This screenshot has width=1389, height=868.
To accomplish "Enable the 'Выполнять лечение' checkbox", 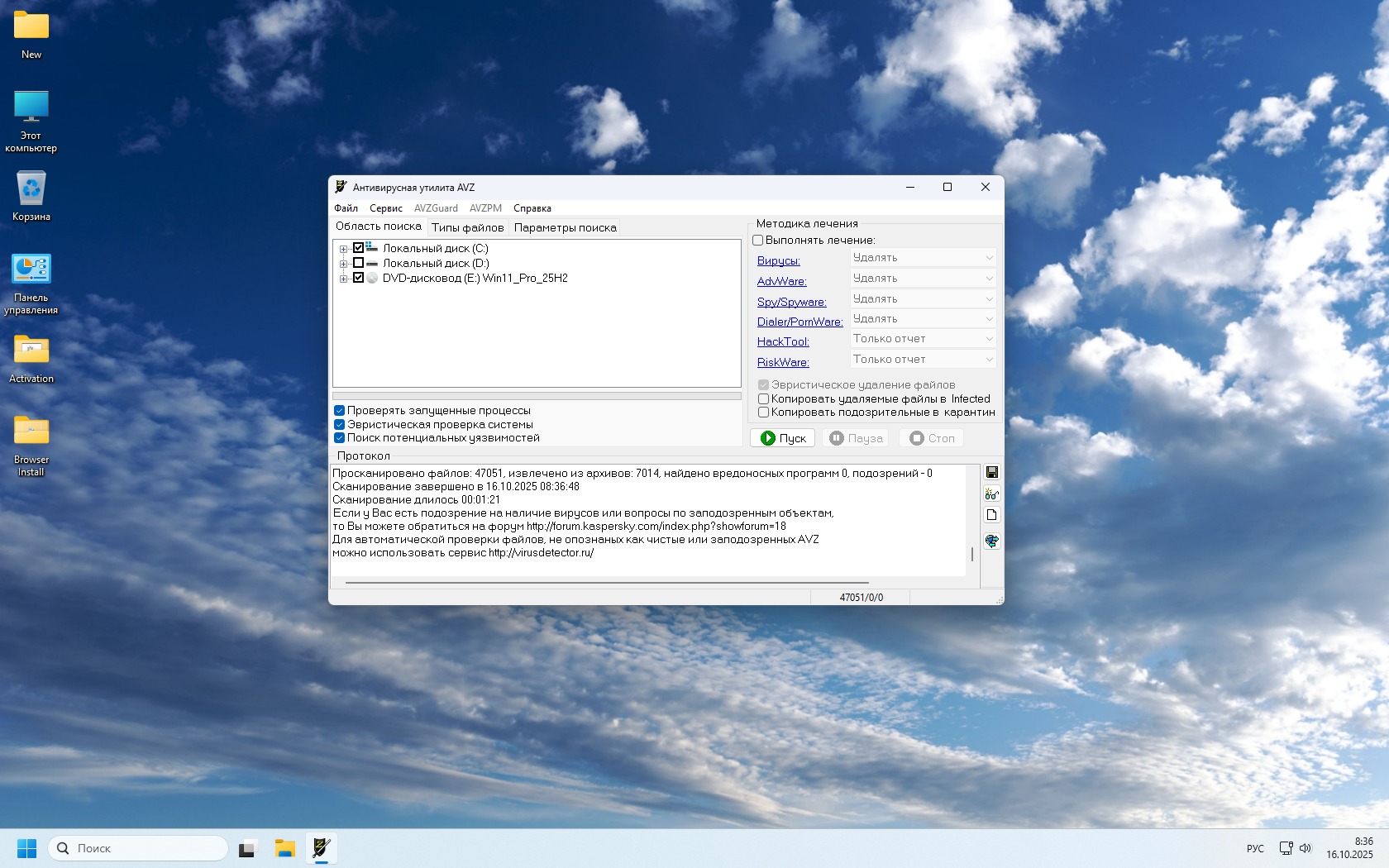I will 757,241.
